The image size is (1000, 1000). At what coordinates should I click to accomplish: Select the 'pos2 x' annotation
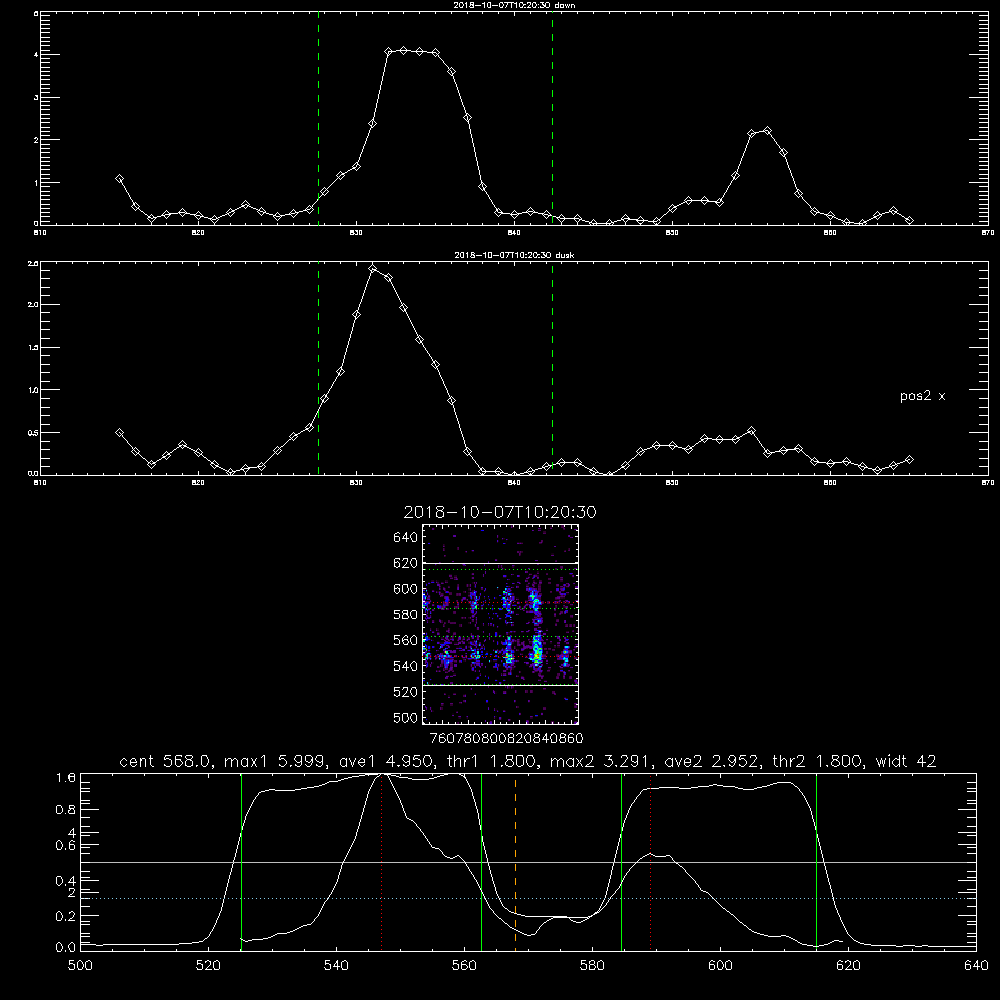922,396
